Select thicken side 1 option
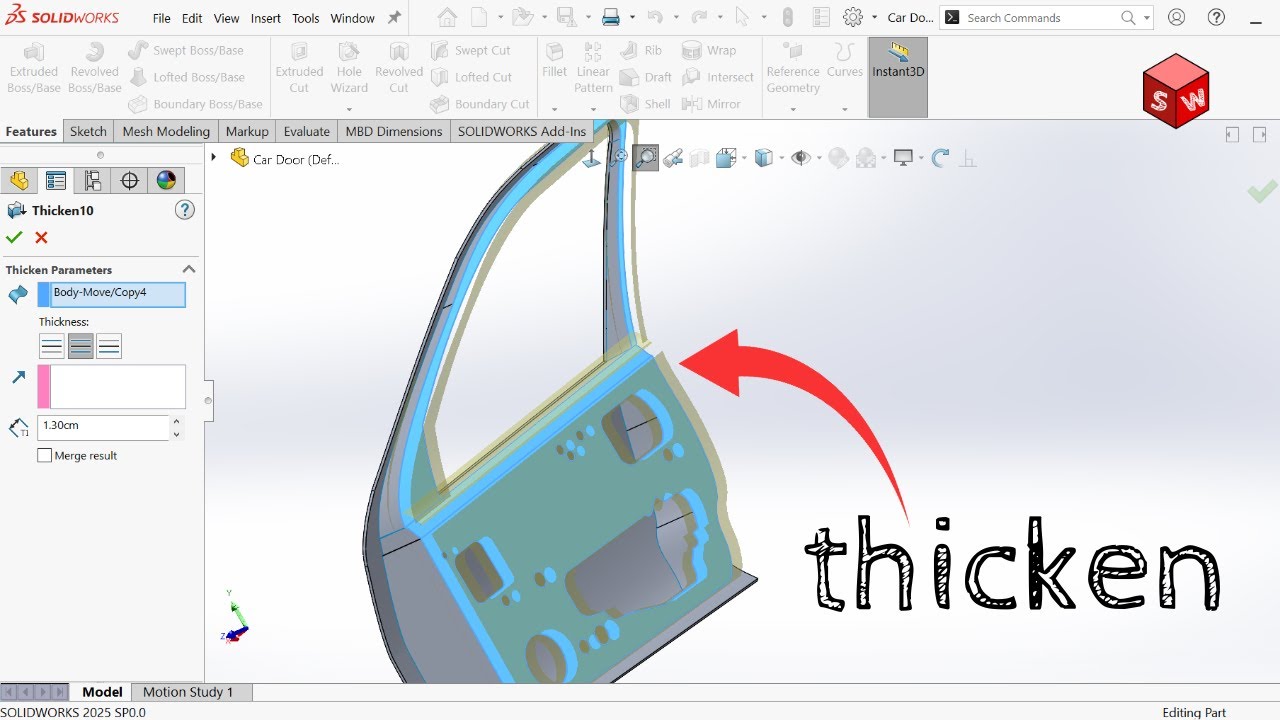 [52, 346]
